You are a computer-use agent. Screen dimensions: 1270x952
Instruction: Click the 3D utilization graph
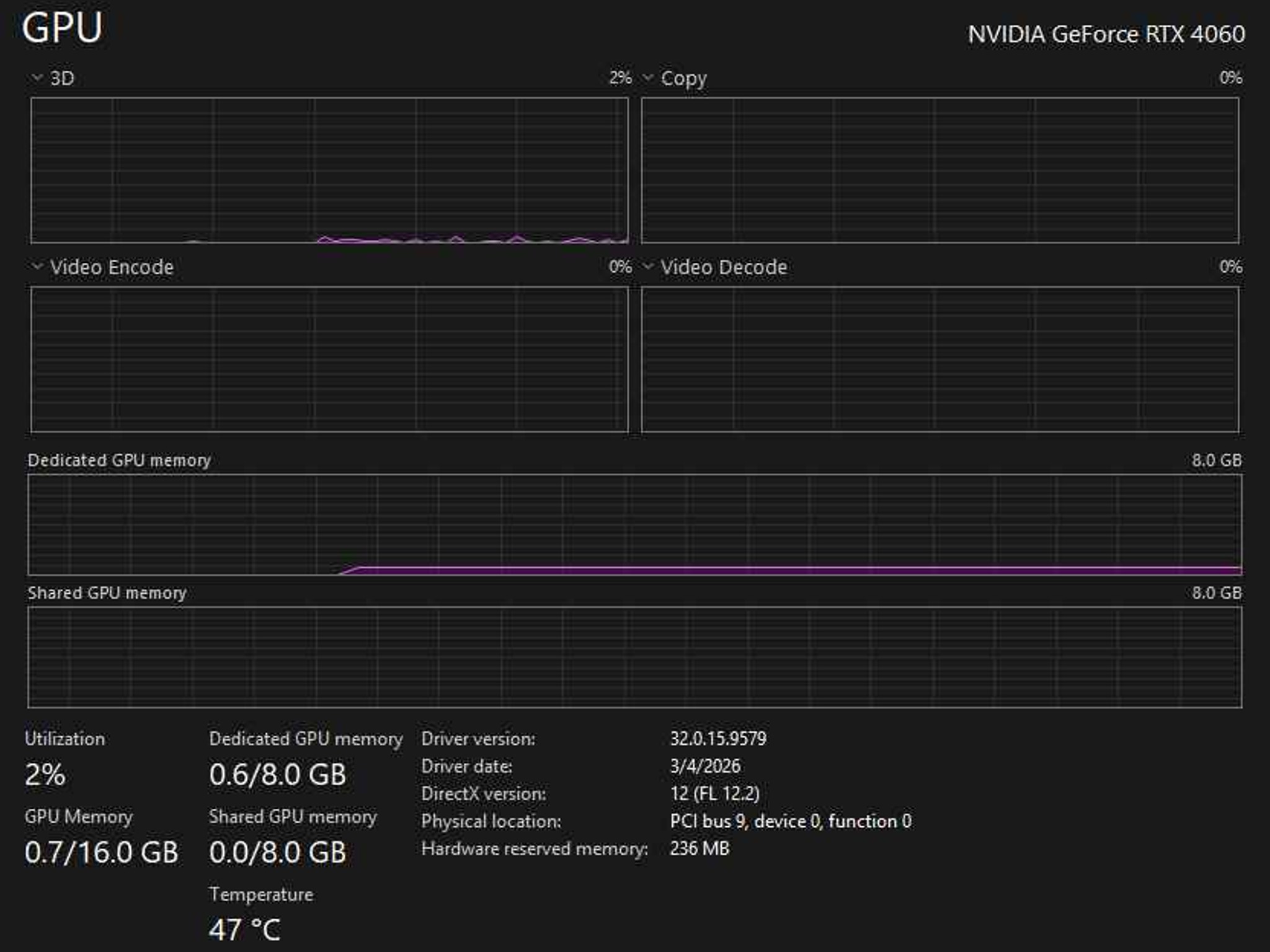pyautogui.click(x=329, y=170)
